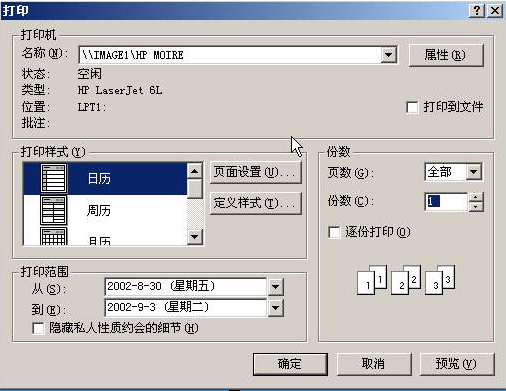The image size is (506, 391).
Task: Toggle 逐份打印 checkbox
Action: click(334, 232)
